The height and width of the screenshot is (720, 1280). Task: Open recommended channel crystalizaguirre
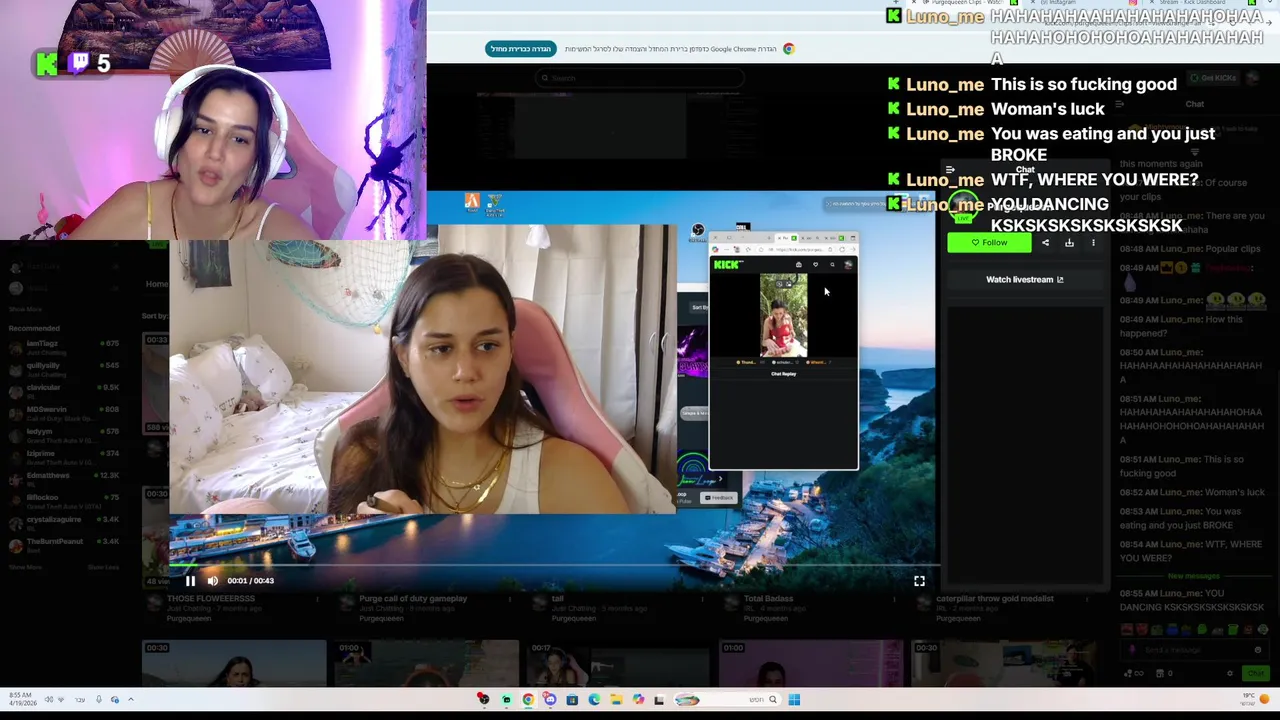[x=64, y=523]
